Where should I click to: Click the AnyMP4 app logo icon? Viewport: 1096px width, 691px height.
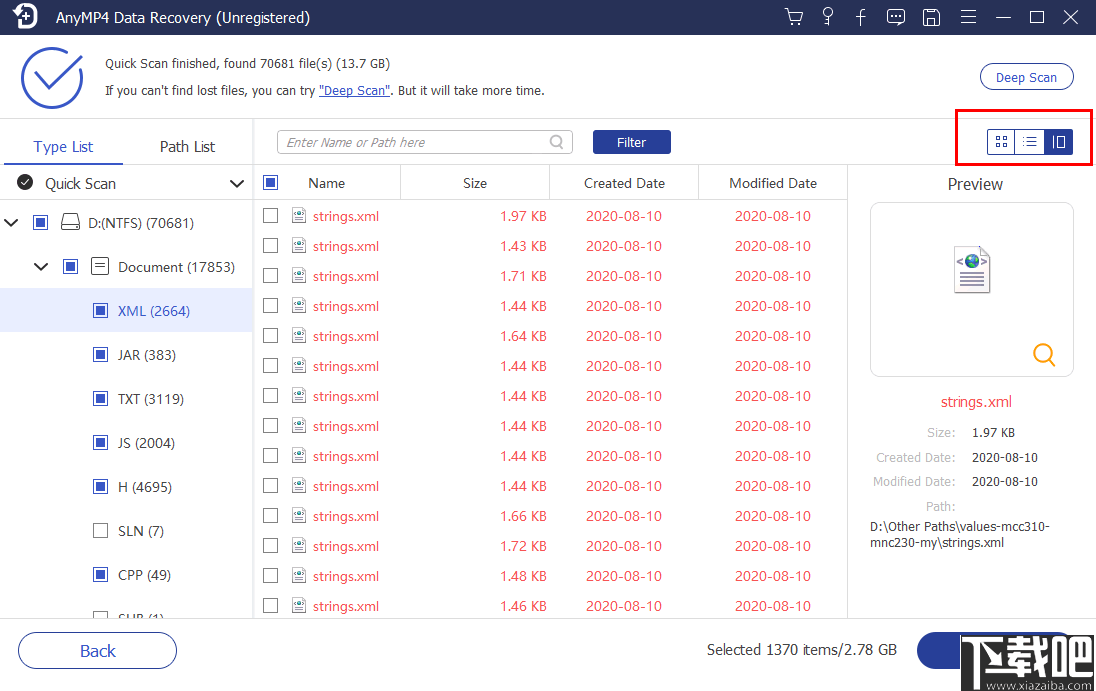(x=24, y=15)
